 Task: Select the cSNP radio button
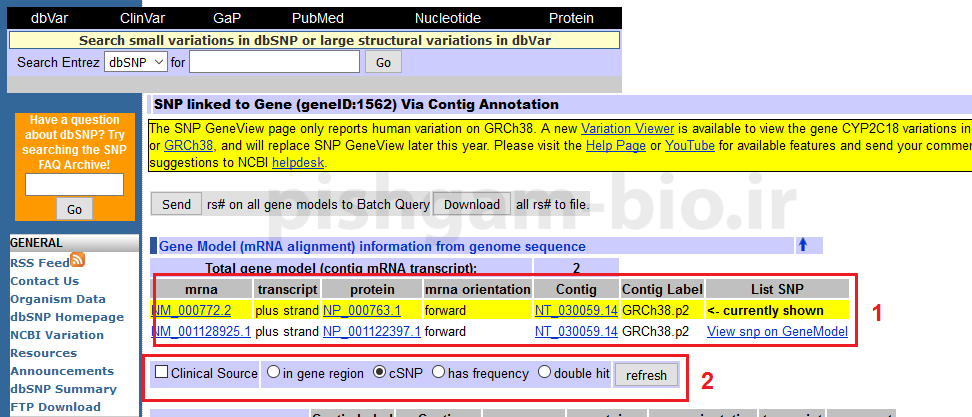click(x=379, y=373)
